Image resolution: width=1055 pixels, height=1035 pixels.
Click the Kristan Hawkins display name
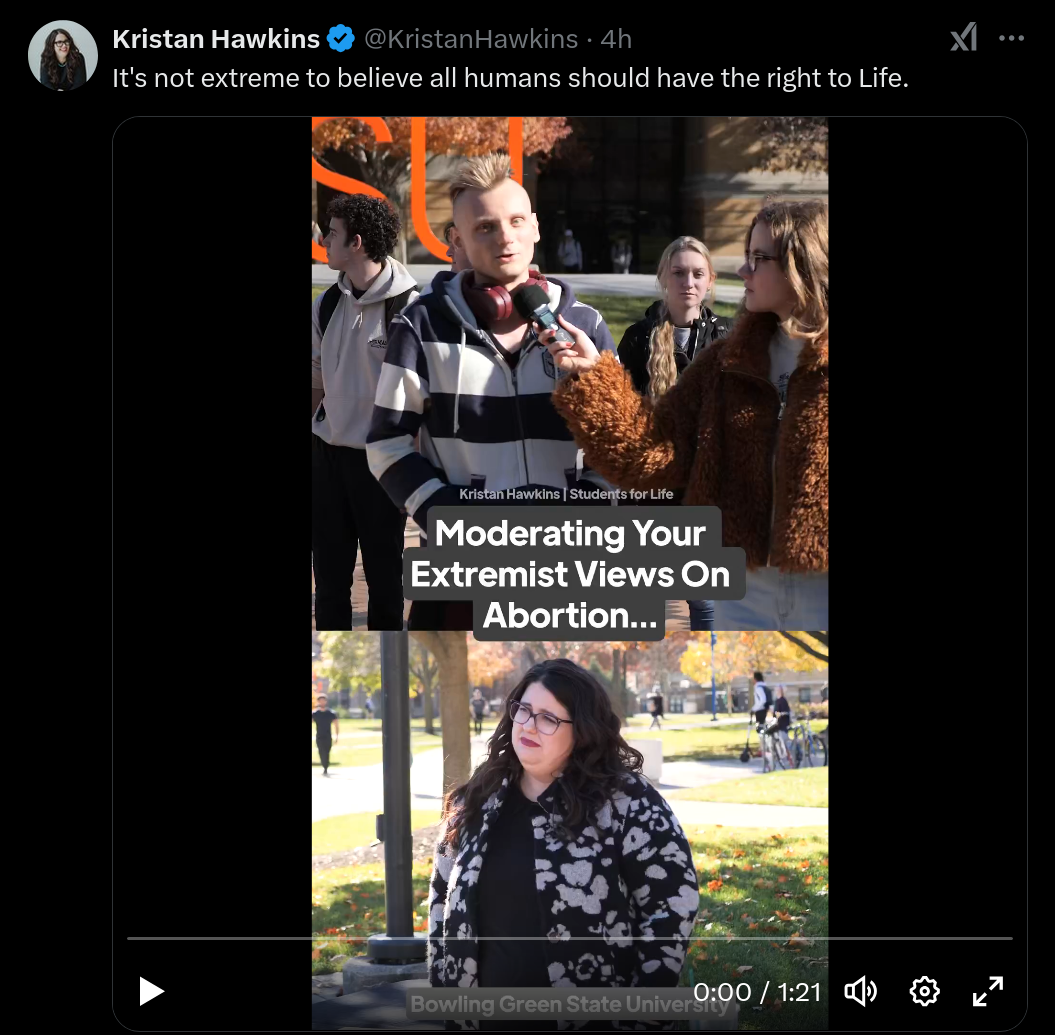tap(215, 39)
